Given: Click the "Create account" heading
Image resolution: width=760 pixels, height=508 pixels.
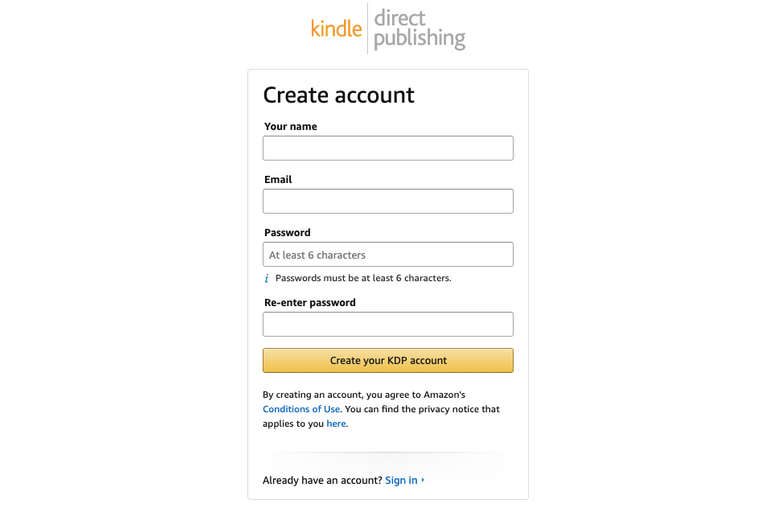Looking at the screenshot, I should (x=338, y=95).
